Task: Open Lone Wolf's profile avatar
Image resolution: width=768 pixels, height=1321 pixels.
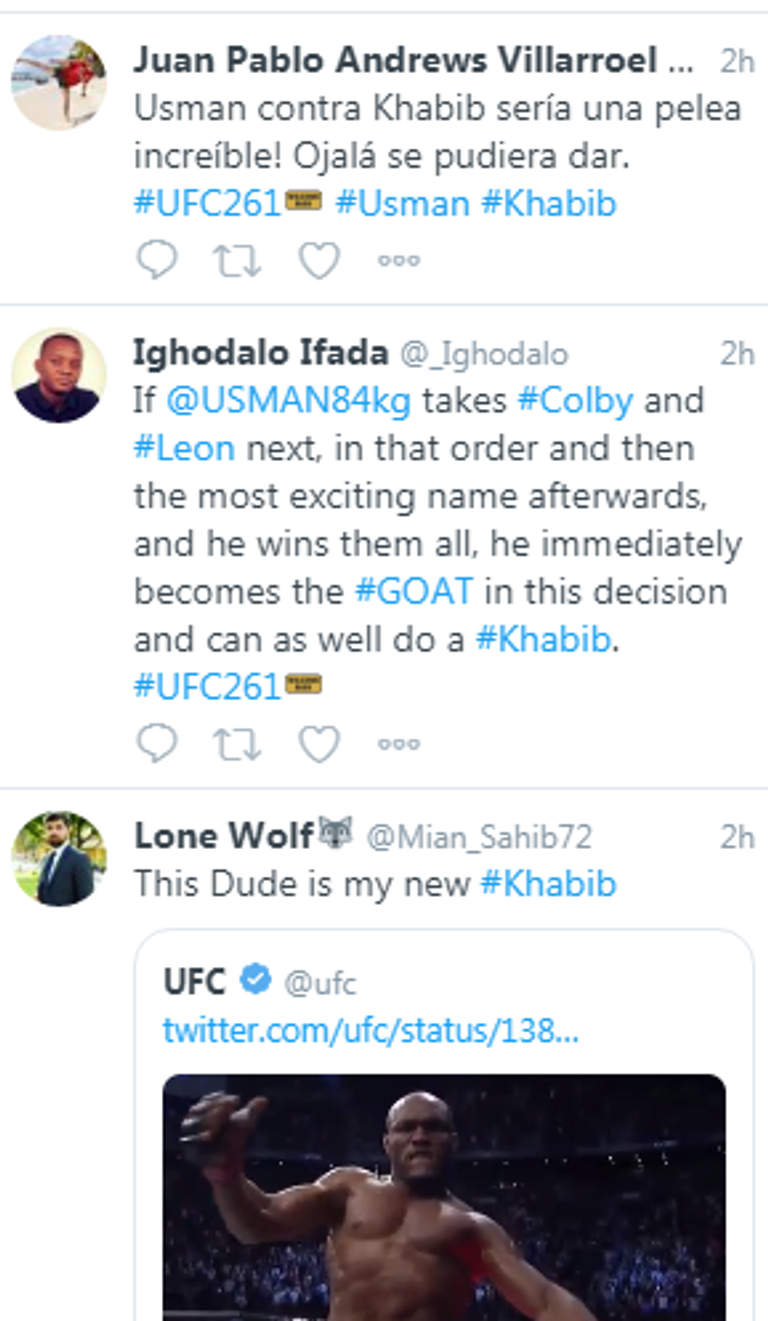Action: pyautogui.click(x=58, y=858)
